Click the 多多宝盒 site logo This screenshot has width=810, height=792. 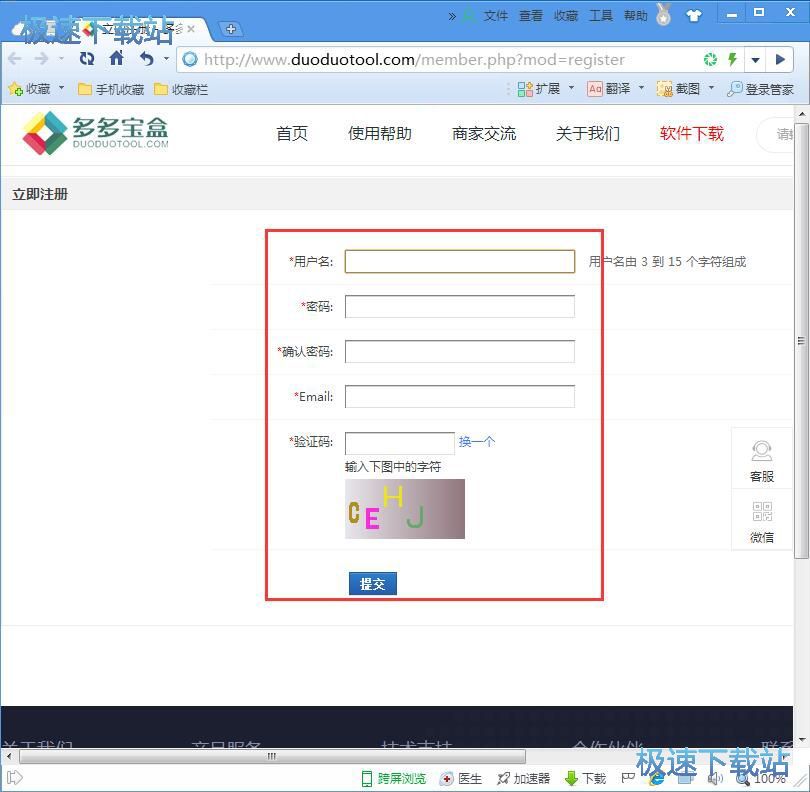(x=96, y=133)
